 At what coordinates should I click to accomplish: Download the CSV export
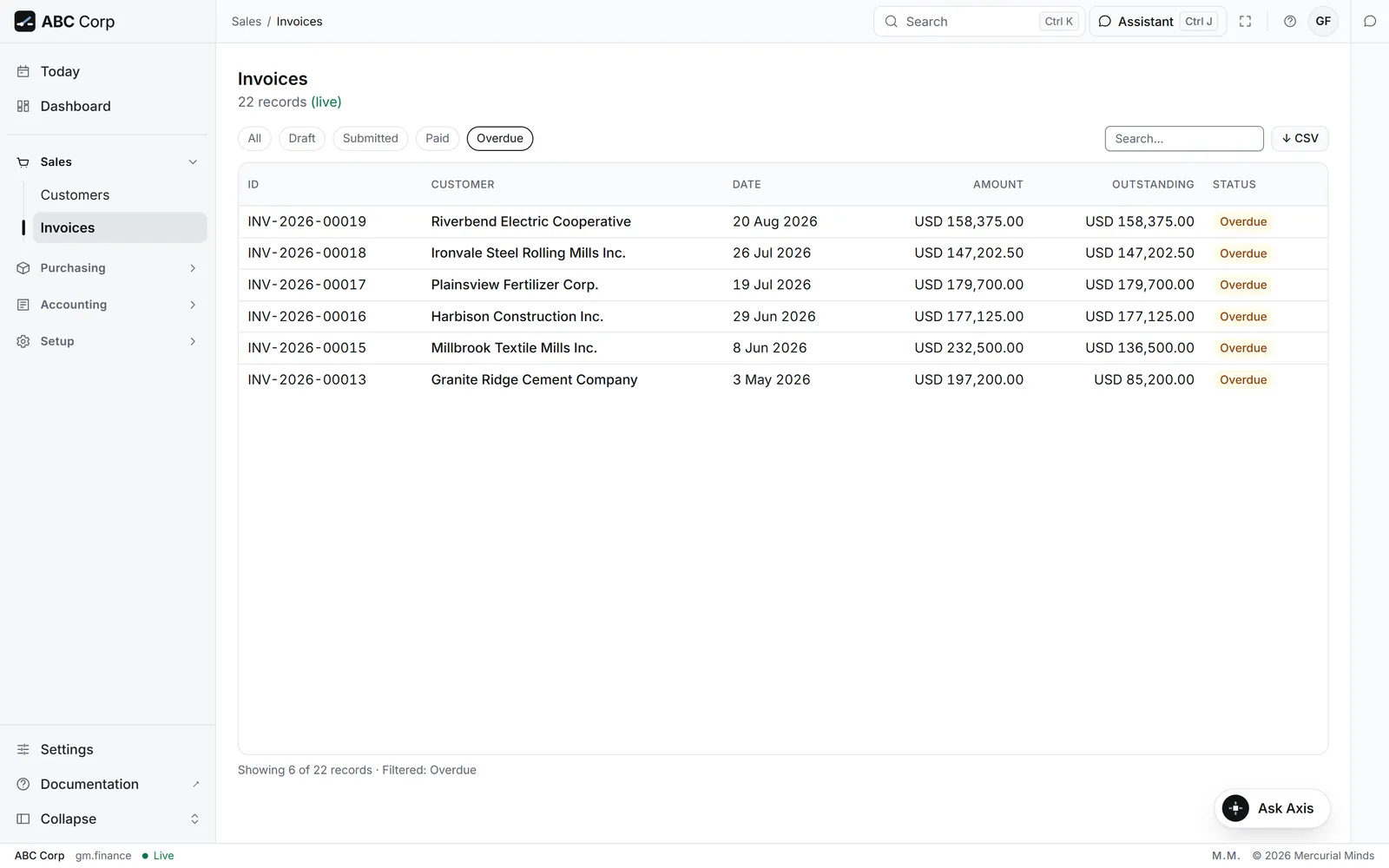1300,139
